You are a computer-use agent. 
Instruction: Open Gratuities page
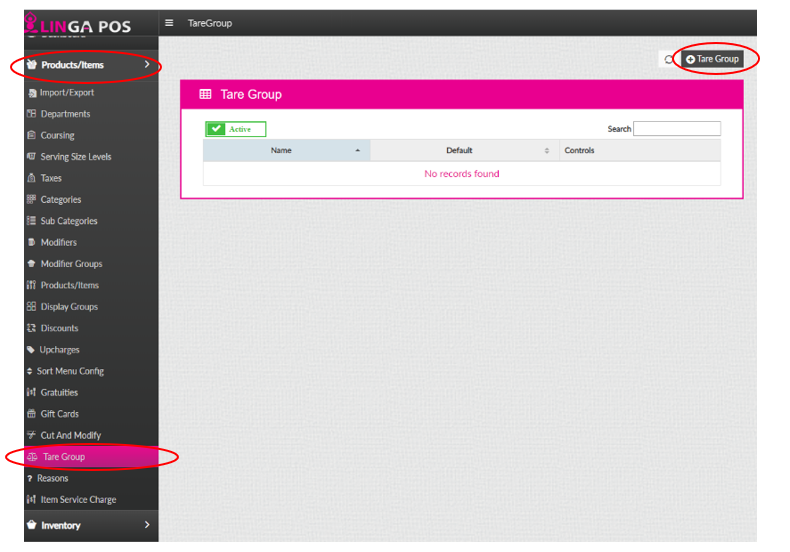[x=91, y=392]
